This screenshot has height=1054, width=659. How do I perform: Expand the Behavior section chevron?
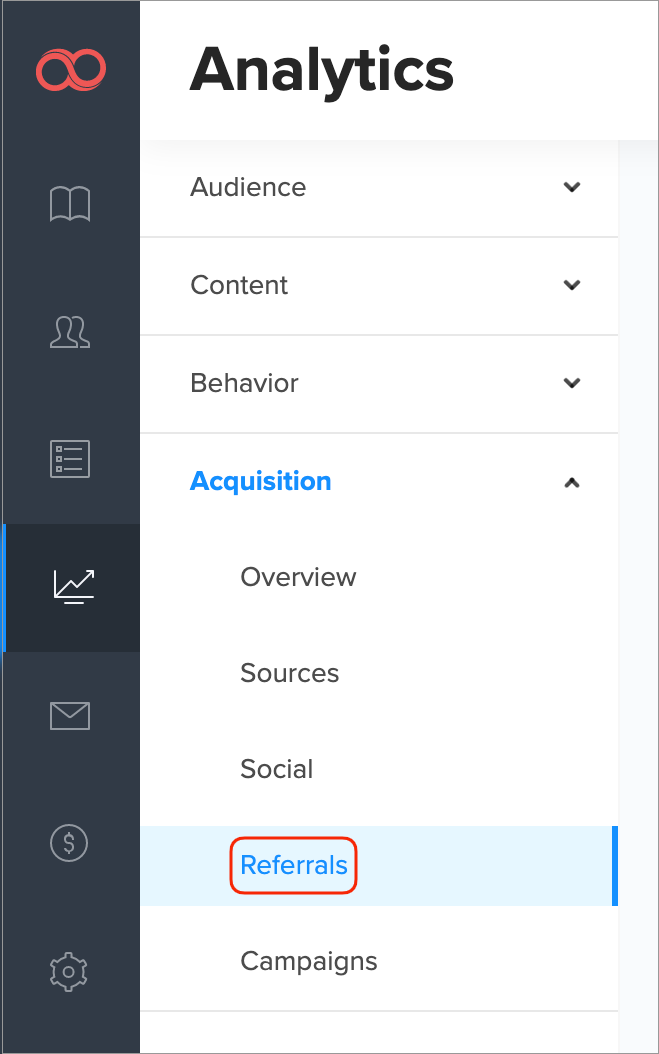click(572, 383)
